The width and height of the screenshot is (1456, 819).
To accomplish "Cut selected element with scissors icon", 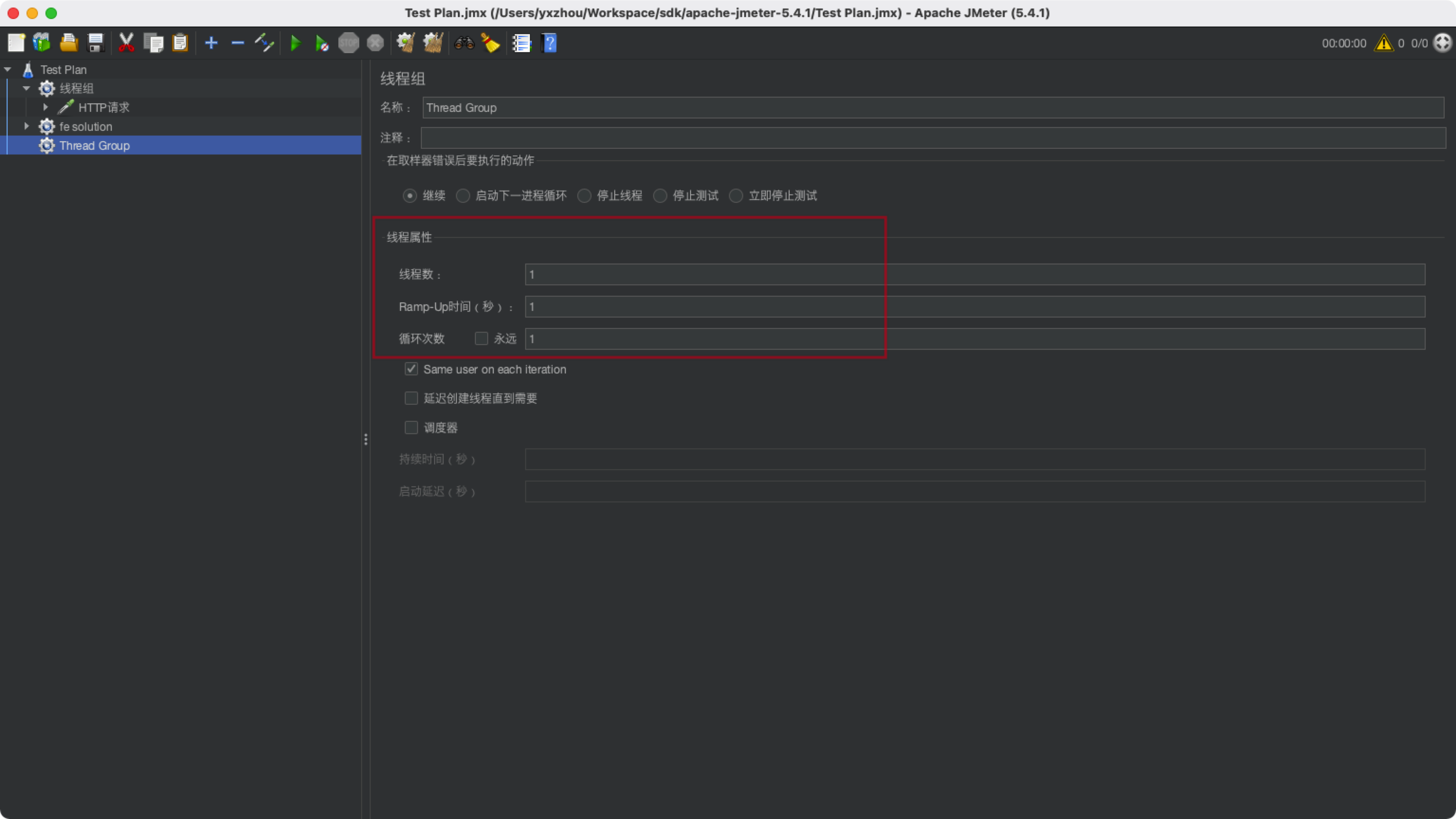I will tap(126, 43).
